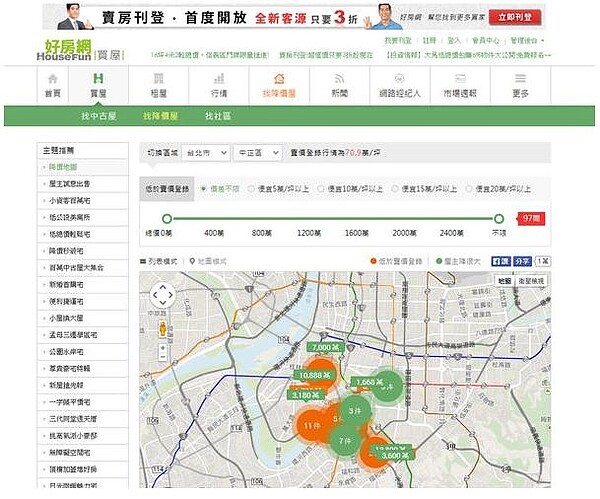Click the 我要刊登 link
Viewport: 600px width, 499px height.
[x=398, y=41]
